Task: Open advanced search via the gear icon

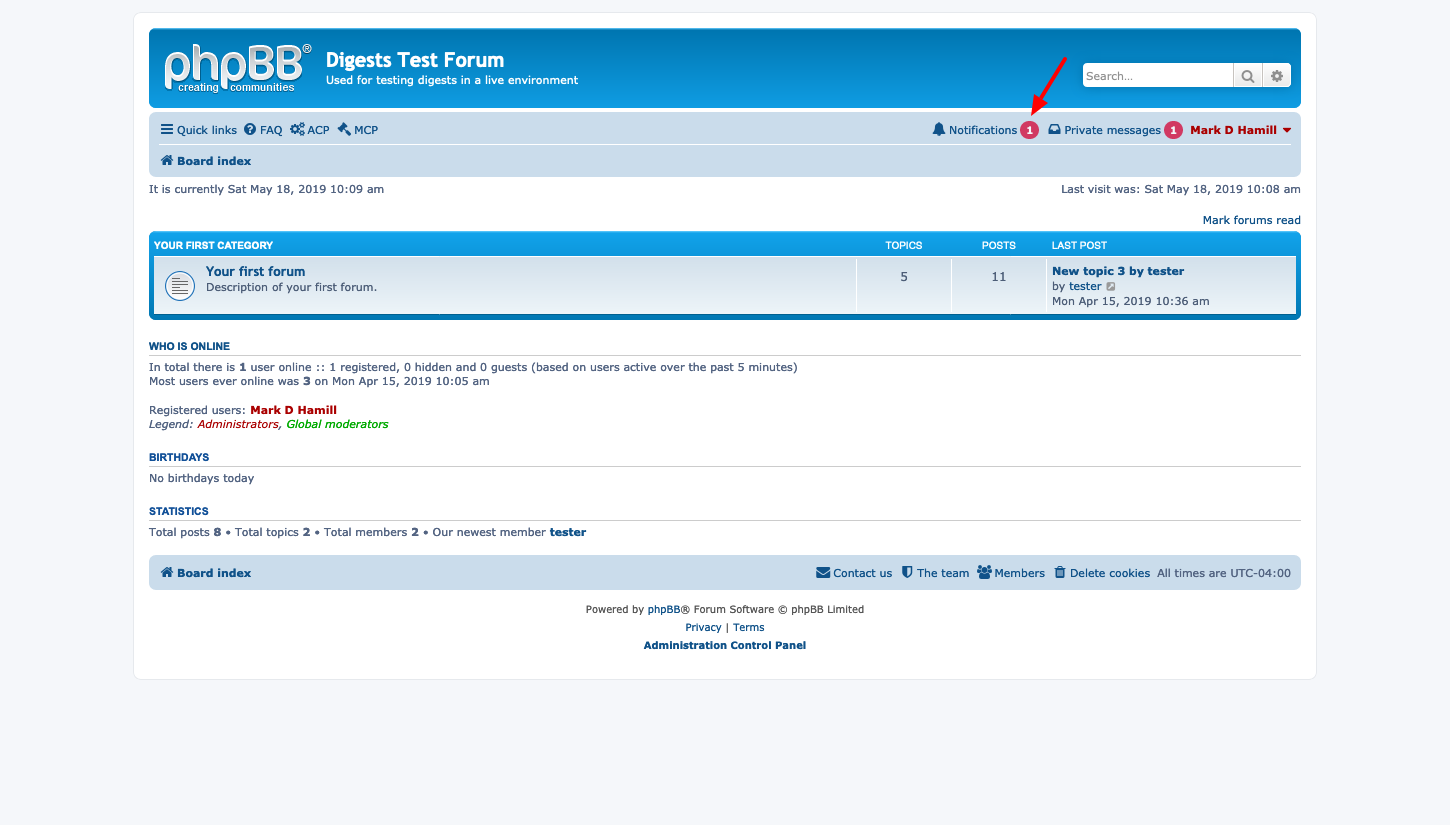Action: [1277, 76]
